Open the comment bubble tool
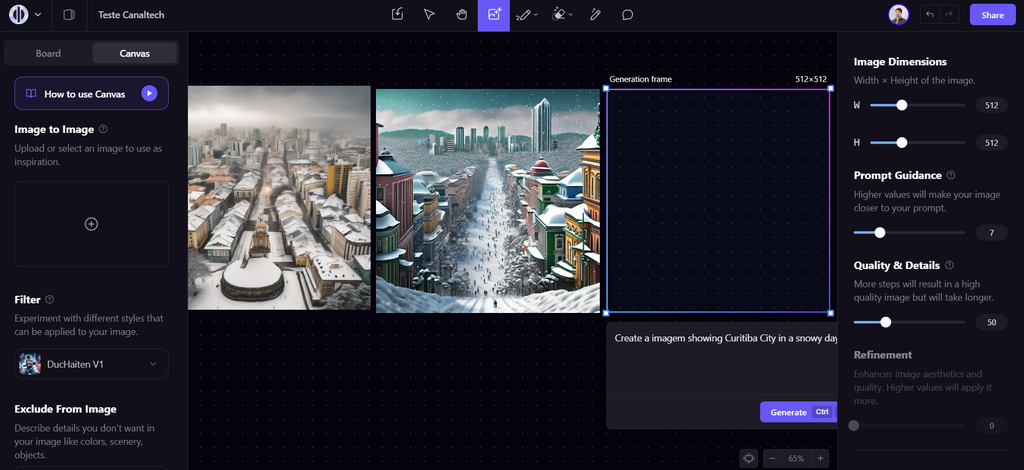This screenshot has width=1024, height=470. 628,15
